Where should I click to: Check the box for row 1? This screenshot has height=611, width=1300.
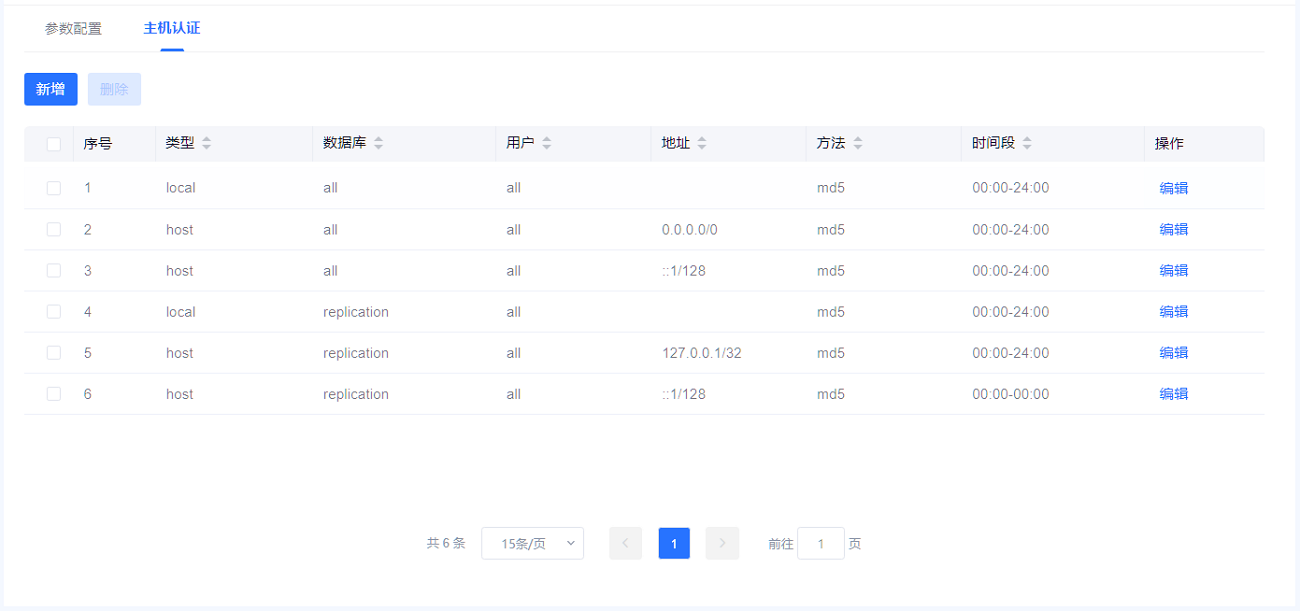point(54,188)
